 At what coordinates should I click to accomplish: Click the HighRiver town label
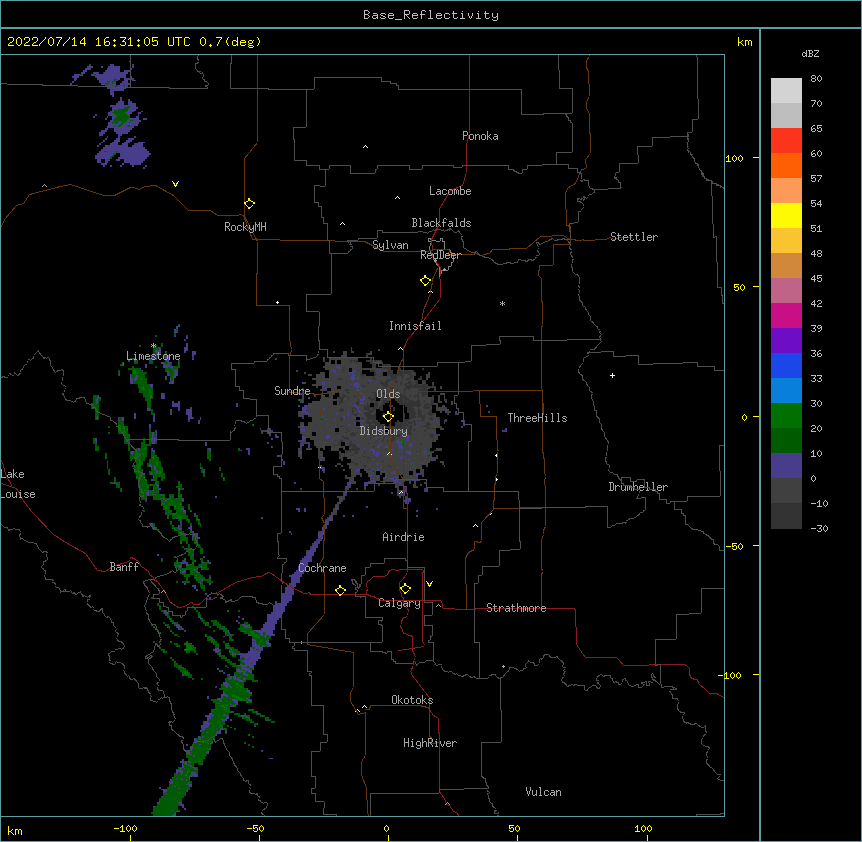tap(430, 743)
